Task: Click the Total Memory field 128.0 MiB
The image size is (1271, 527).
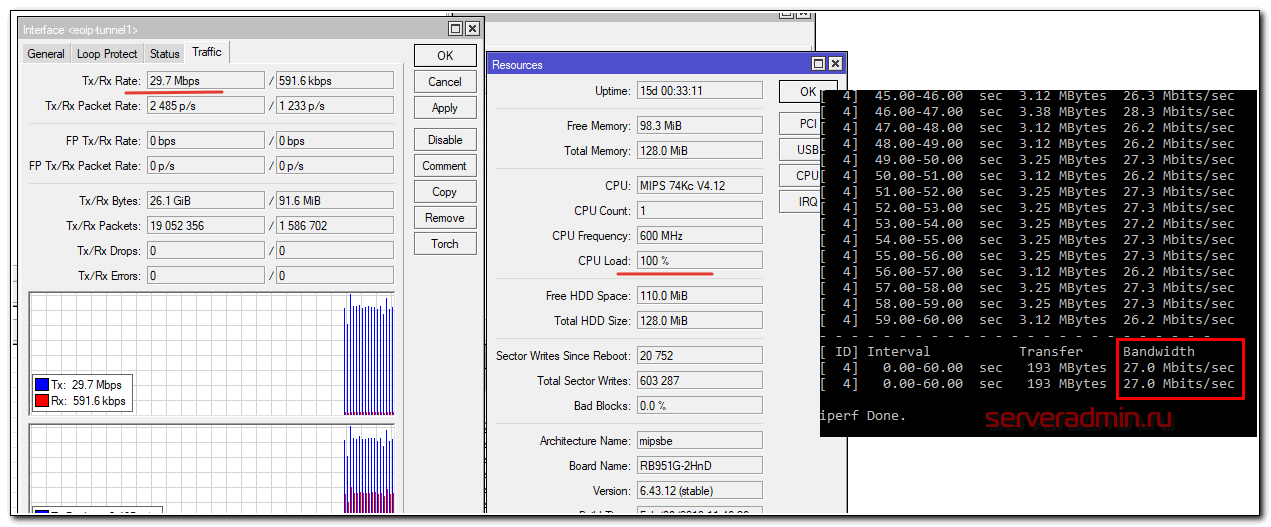Action: click(x=699, y=151)
